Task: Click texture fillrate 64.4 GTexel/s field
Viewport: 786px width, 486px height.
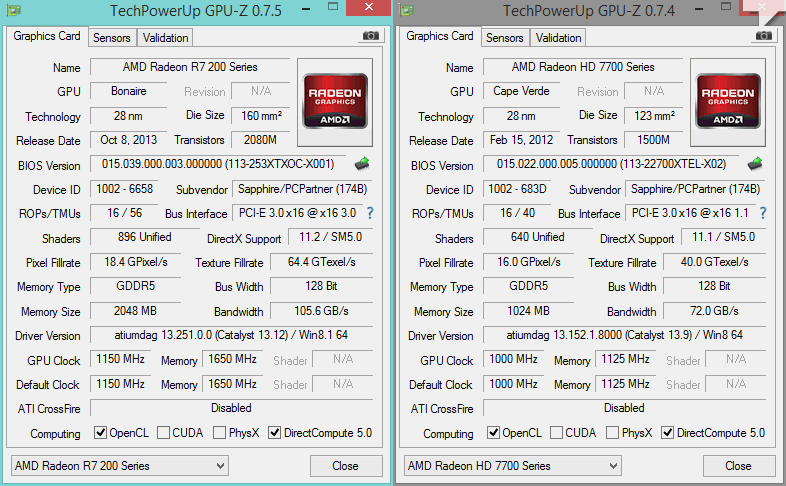Action: (x=322, y=262)
